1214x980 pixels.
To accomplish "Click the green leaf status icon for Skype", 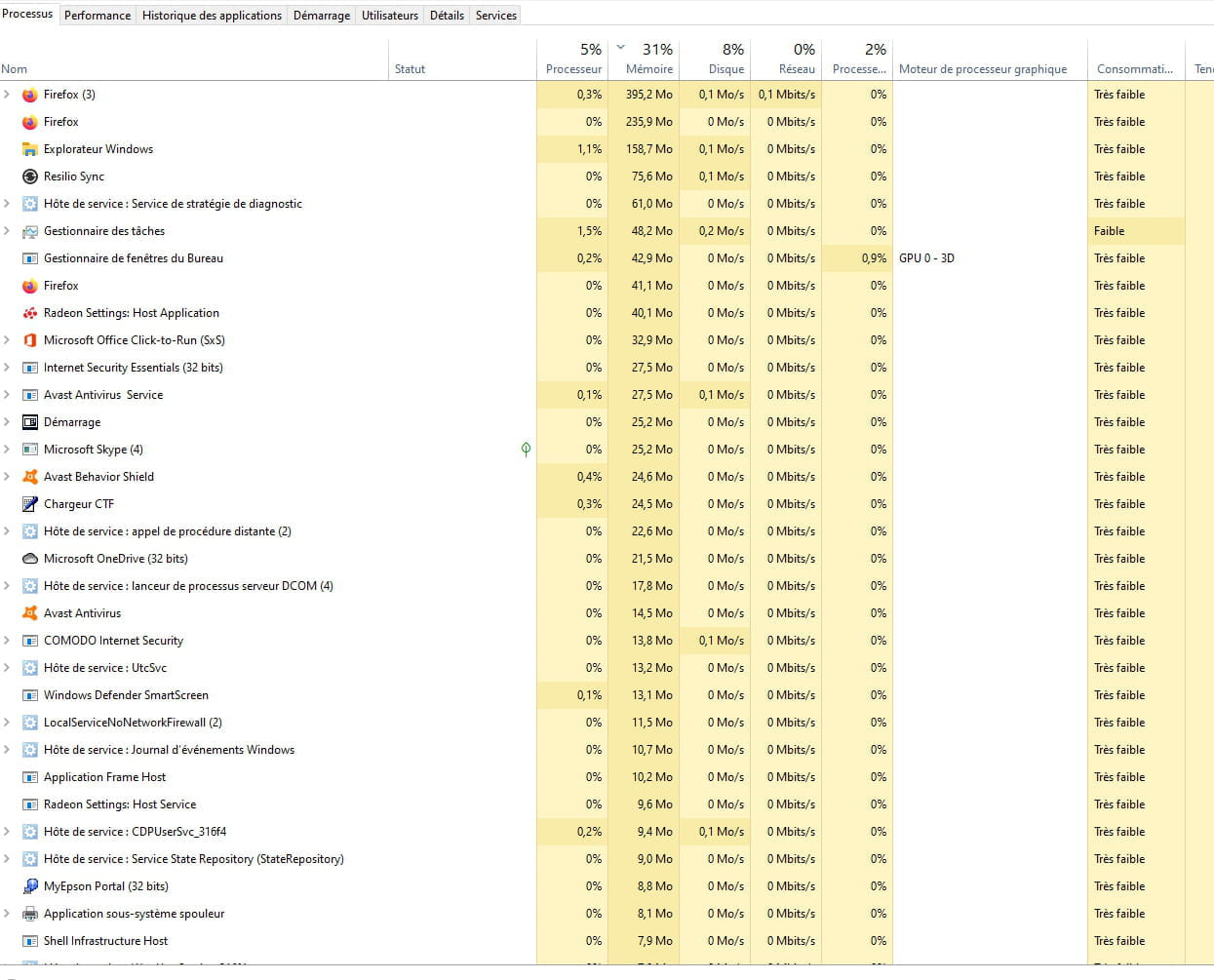I will coord(526,450).
